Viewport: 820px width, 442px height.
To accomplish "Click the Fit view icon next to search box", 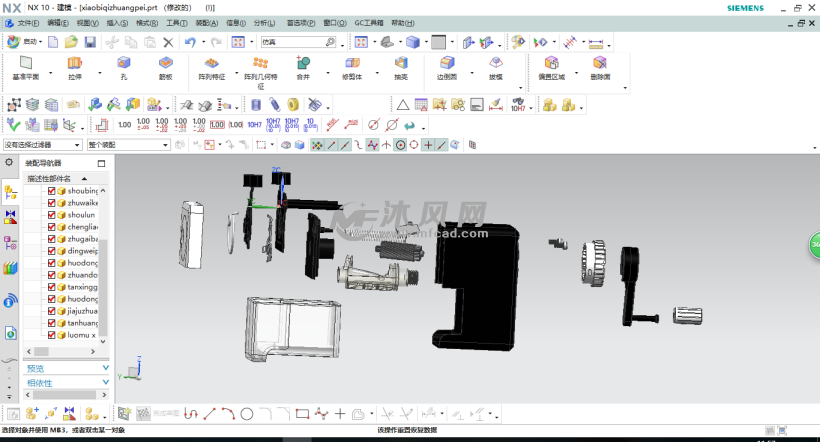I will [x=238, y=42].
